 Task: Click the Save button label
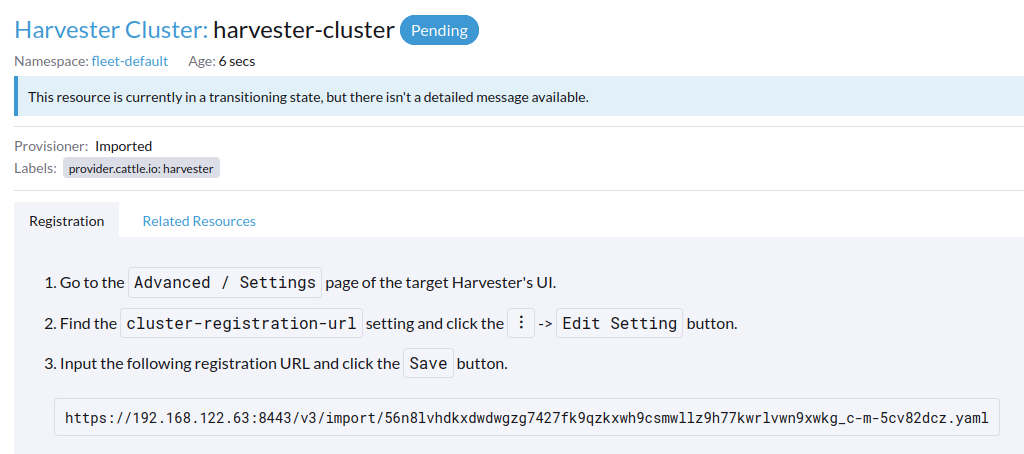pyautogui.click(x=428, y=364)
